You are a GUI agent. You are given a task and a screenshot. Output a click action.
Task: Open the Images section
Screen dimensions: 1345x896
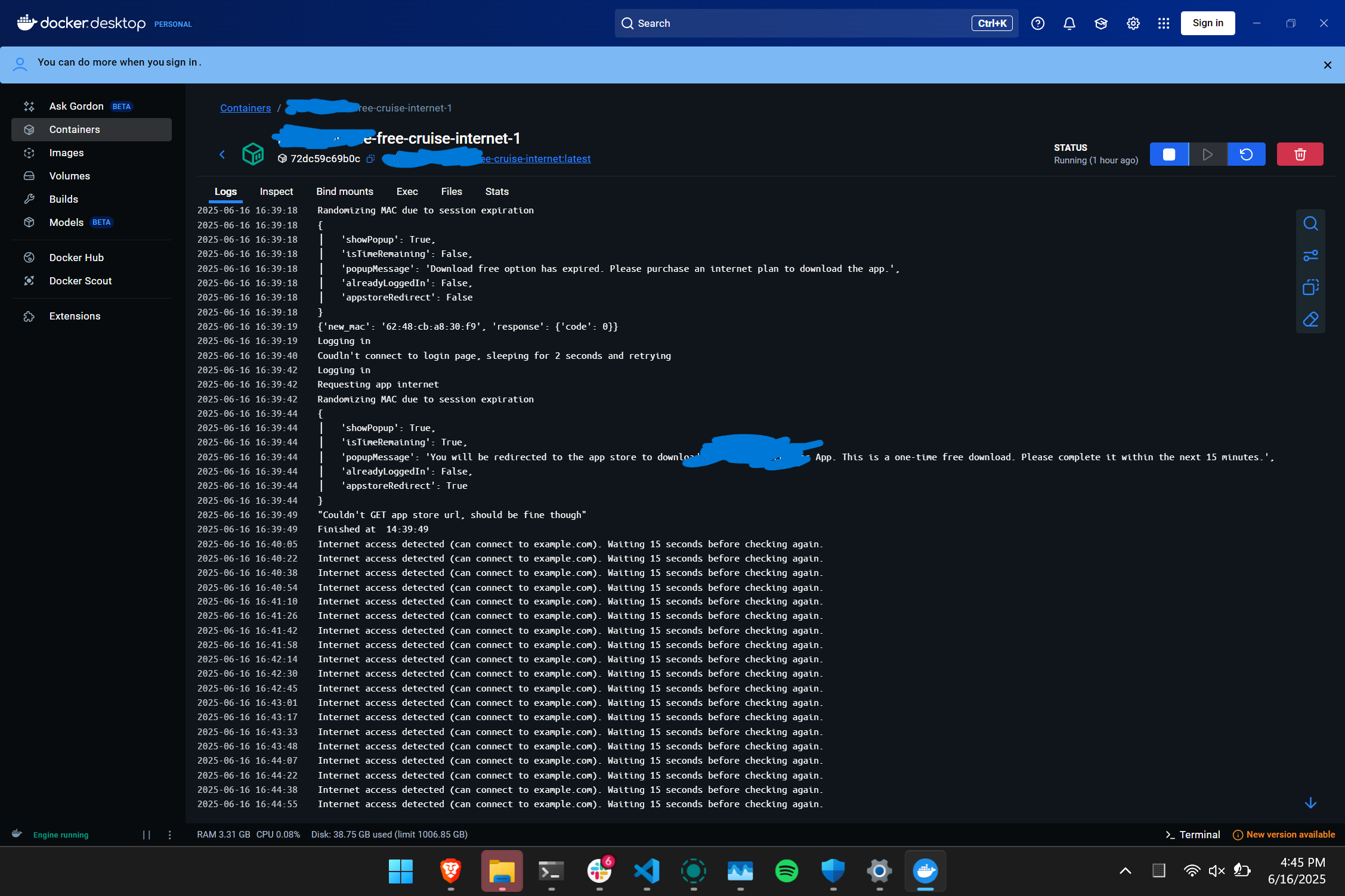point(91,153)
